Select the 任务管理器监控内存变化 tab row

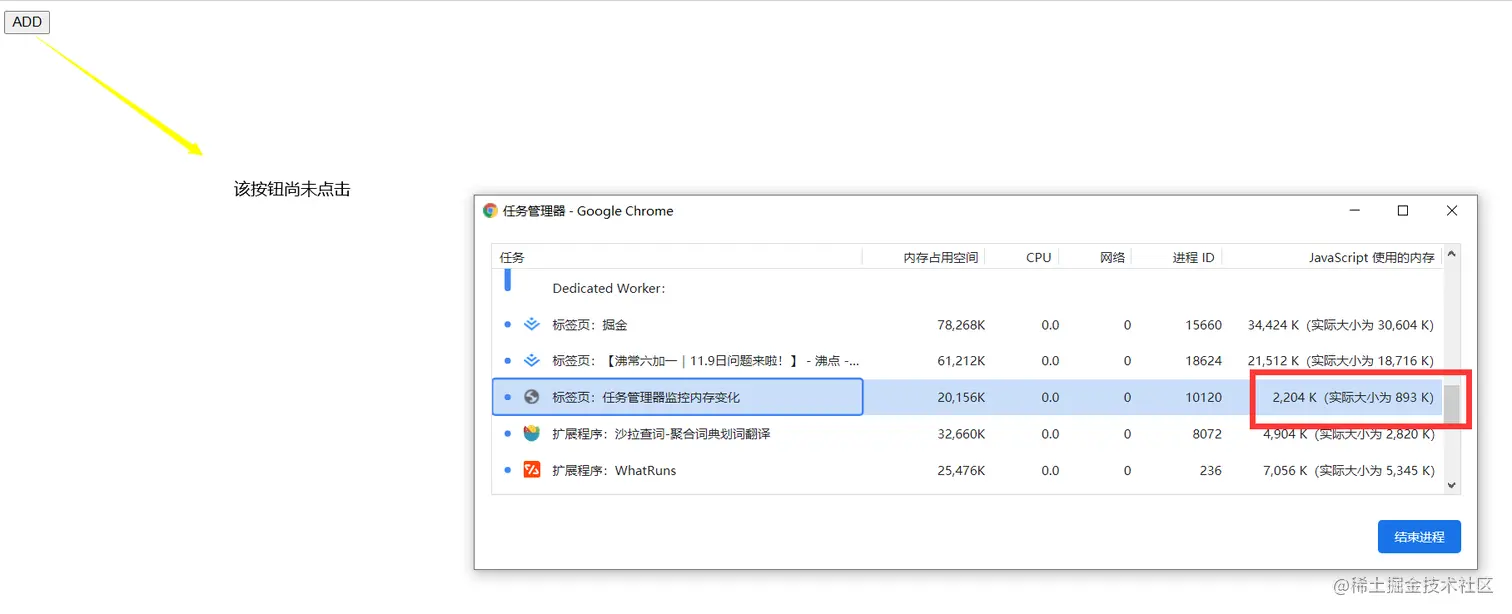pos(967,397)
